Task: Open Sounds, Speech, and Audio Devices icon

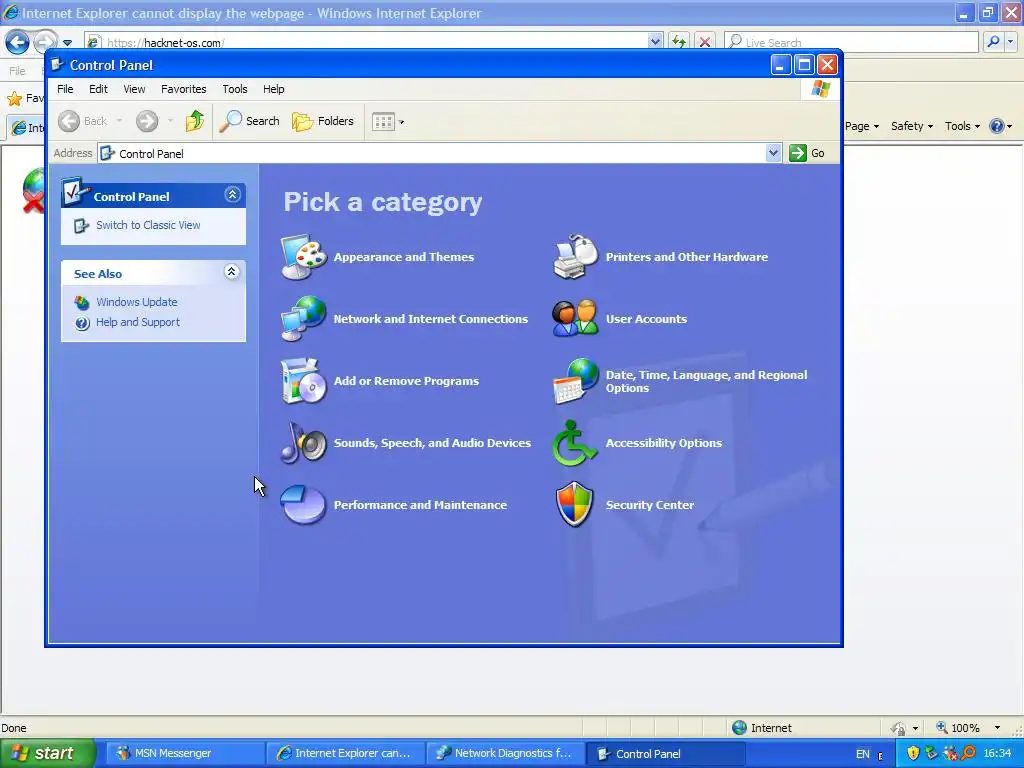Action: [x=304, y=443]
